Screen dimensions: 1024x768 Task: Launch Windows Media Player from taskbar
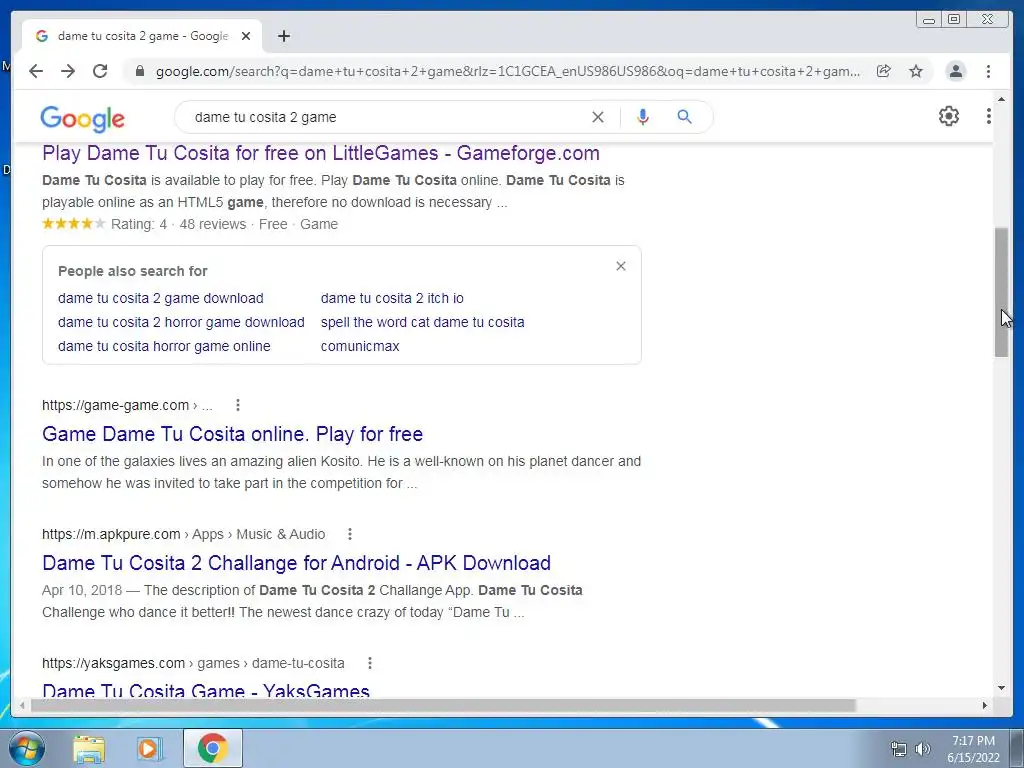[150, 749]
